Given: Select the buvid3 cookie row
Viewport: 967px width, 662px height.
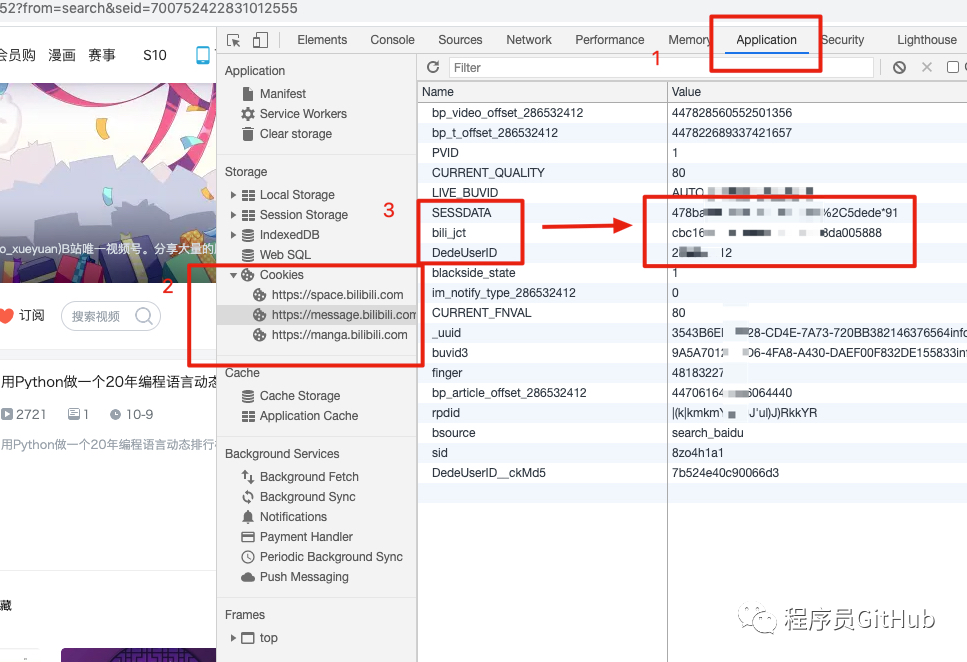Looking at the screenshot, I should [692, 353].
